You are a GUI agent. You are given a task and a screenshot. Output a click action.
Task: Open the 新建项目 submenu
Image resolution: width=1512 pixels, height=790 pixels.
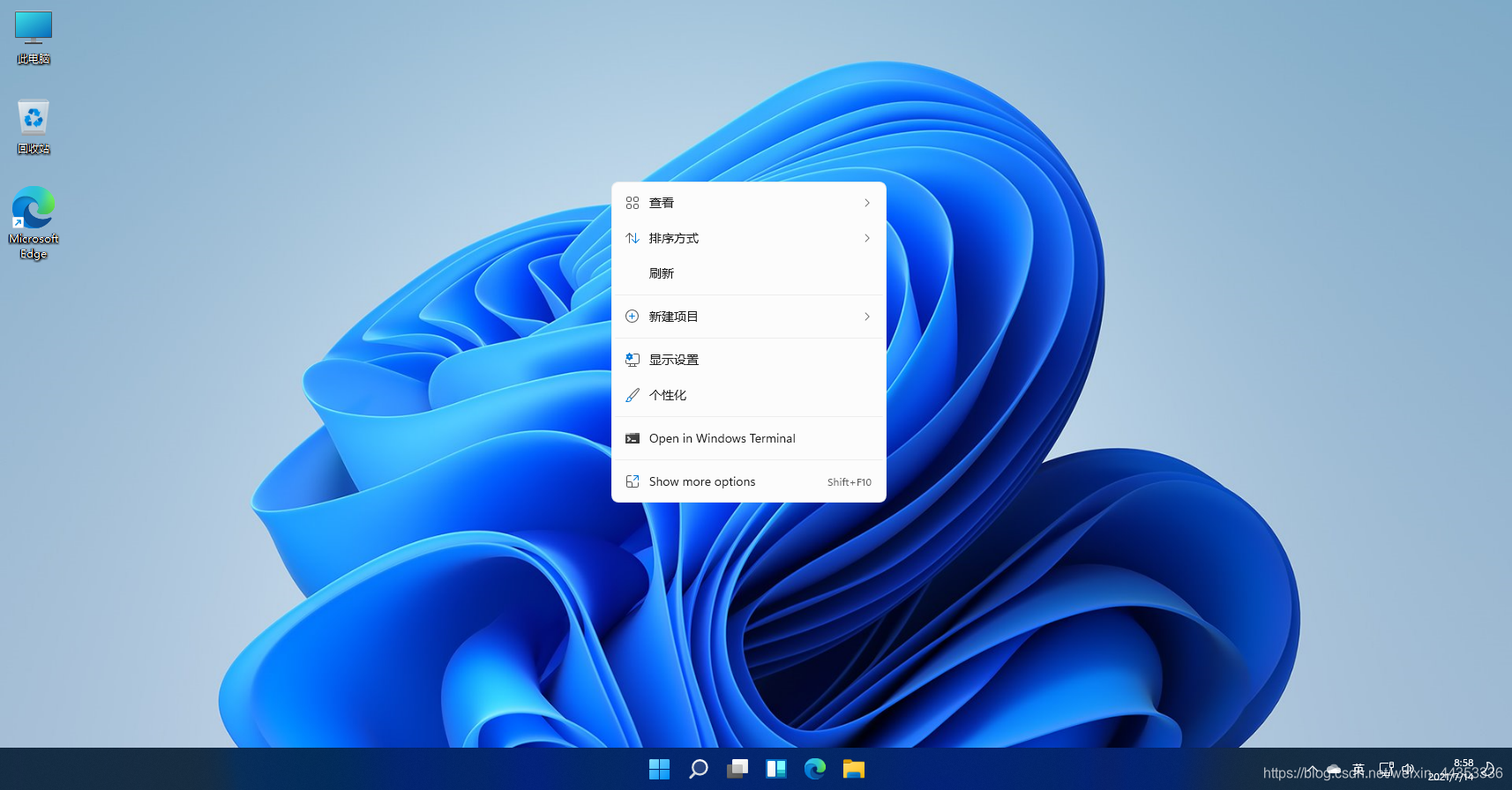(x=749, y=317)
